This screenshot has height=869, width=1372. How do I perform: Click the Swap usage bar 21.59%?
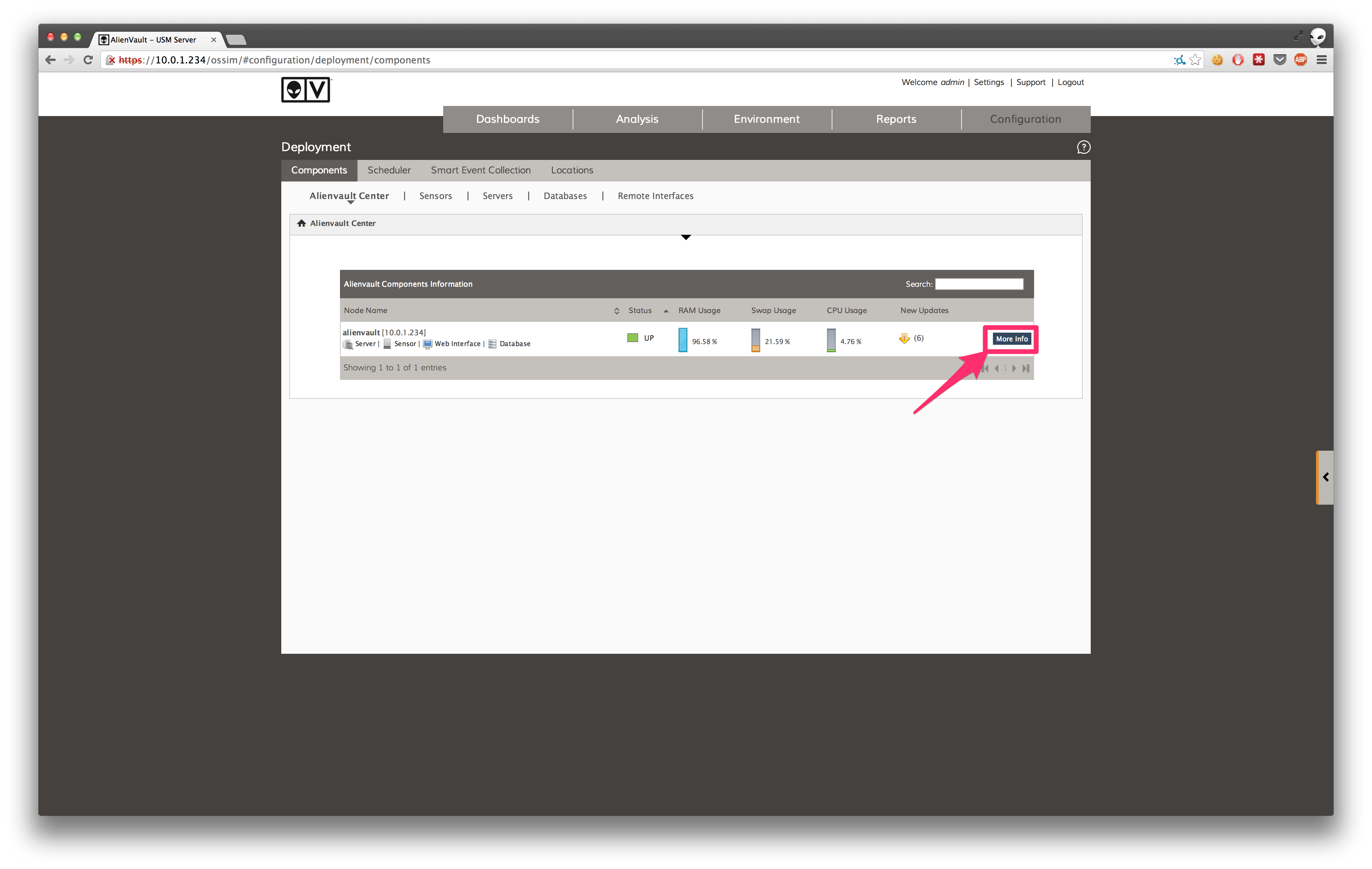click(755, 340)
